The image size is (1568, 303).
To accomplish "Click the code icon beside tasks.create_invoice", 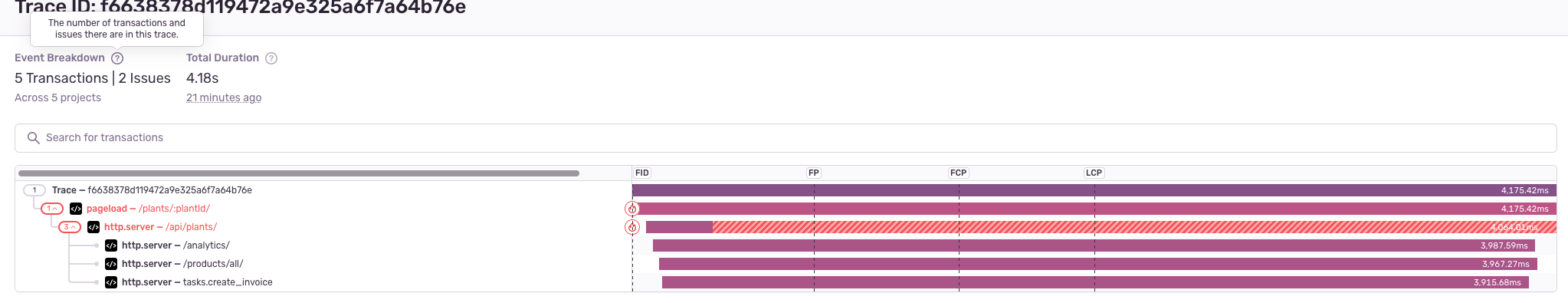I will click(111, 282).
